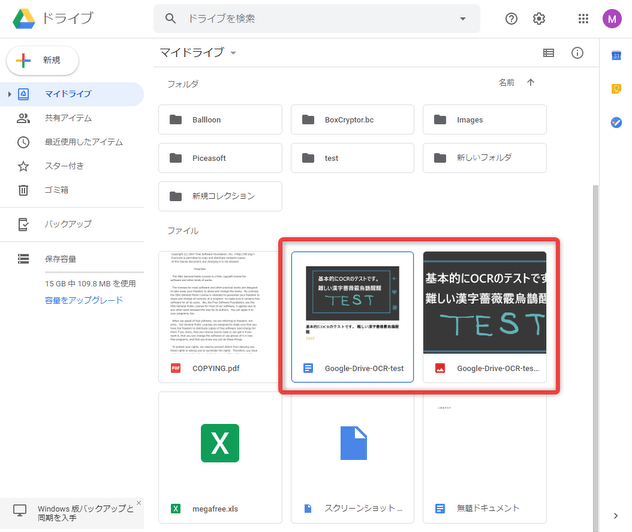Click the 名前 sort label
632x532 pixels.
(x=506, y=83)
